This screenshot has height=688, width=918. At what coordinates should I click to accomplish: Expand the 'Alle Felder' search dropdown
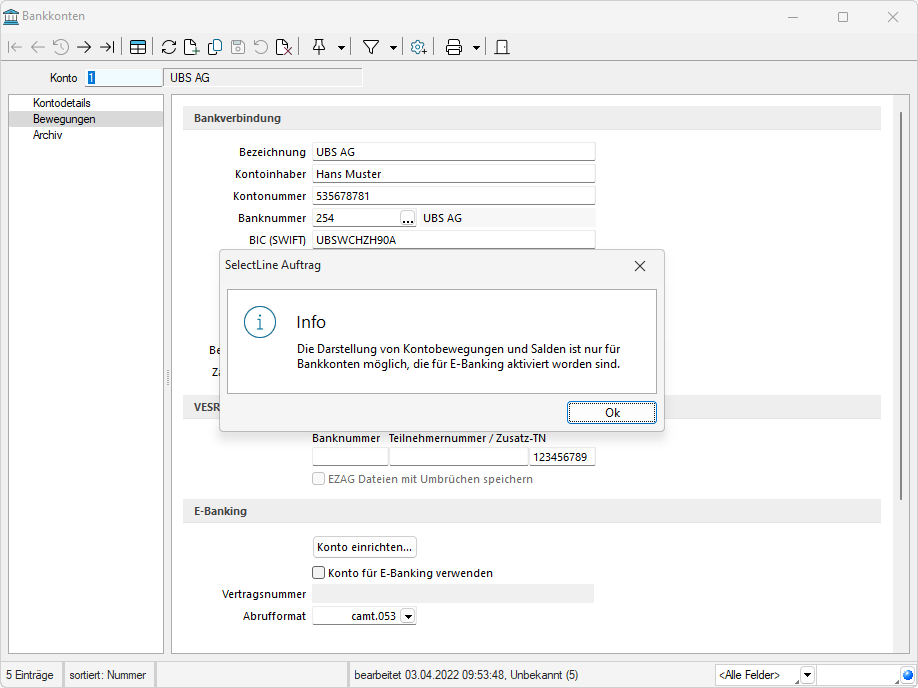(807, 675)
